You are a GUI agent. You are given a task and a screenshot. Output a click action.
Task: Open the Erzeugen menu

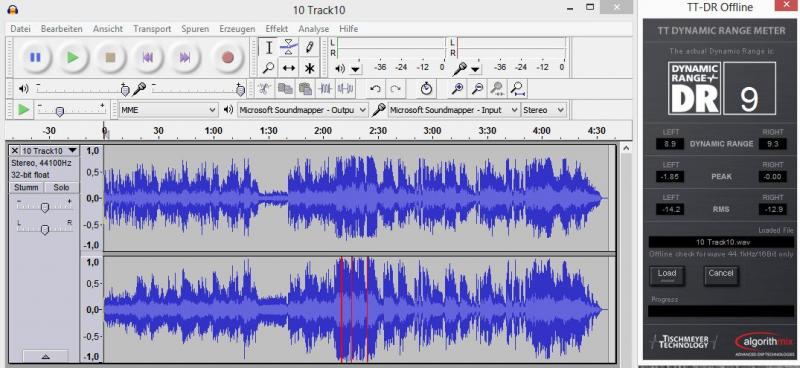click(237, 29)
